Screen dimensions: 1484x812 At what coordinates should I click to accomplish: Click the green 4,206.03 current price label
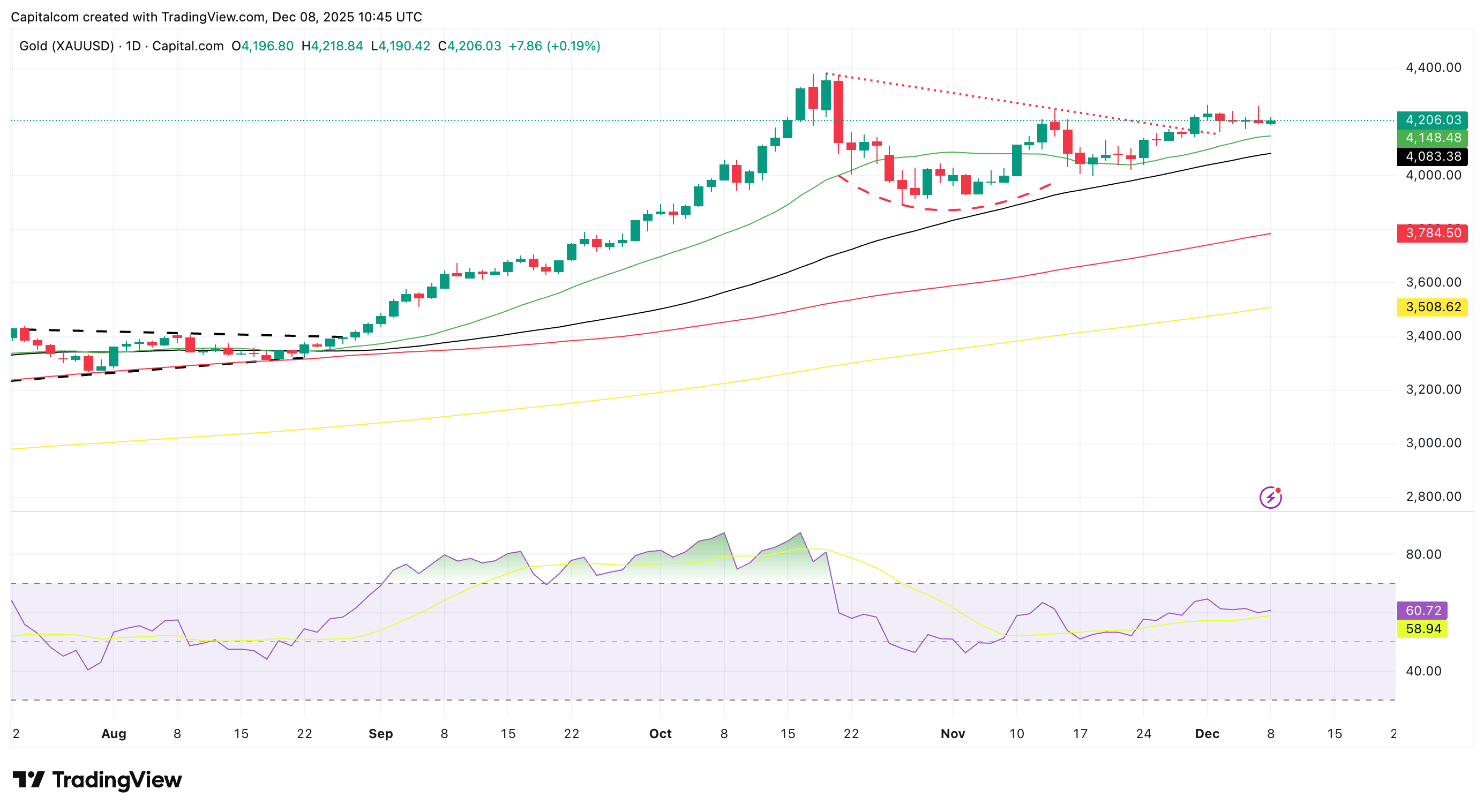click(x=1432, y=121)
